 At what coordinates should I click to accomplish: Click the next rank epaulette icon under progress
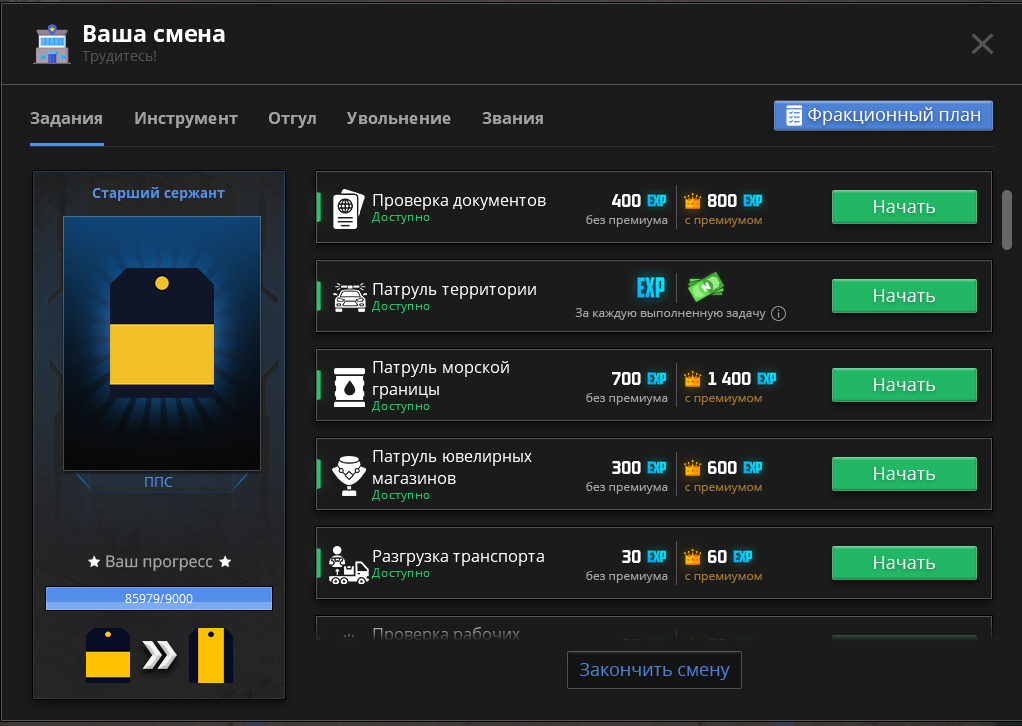211,656
